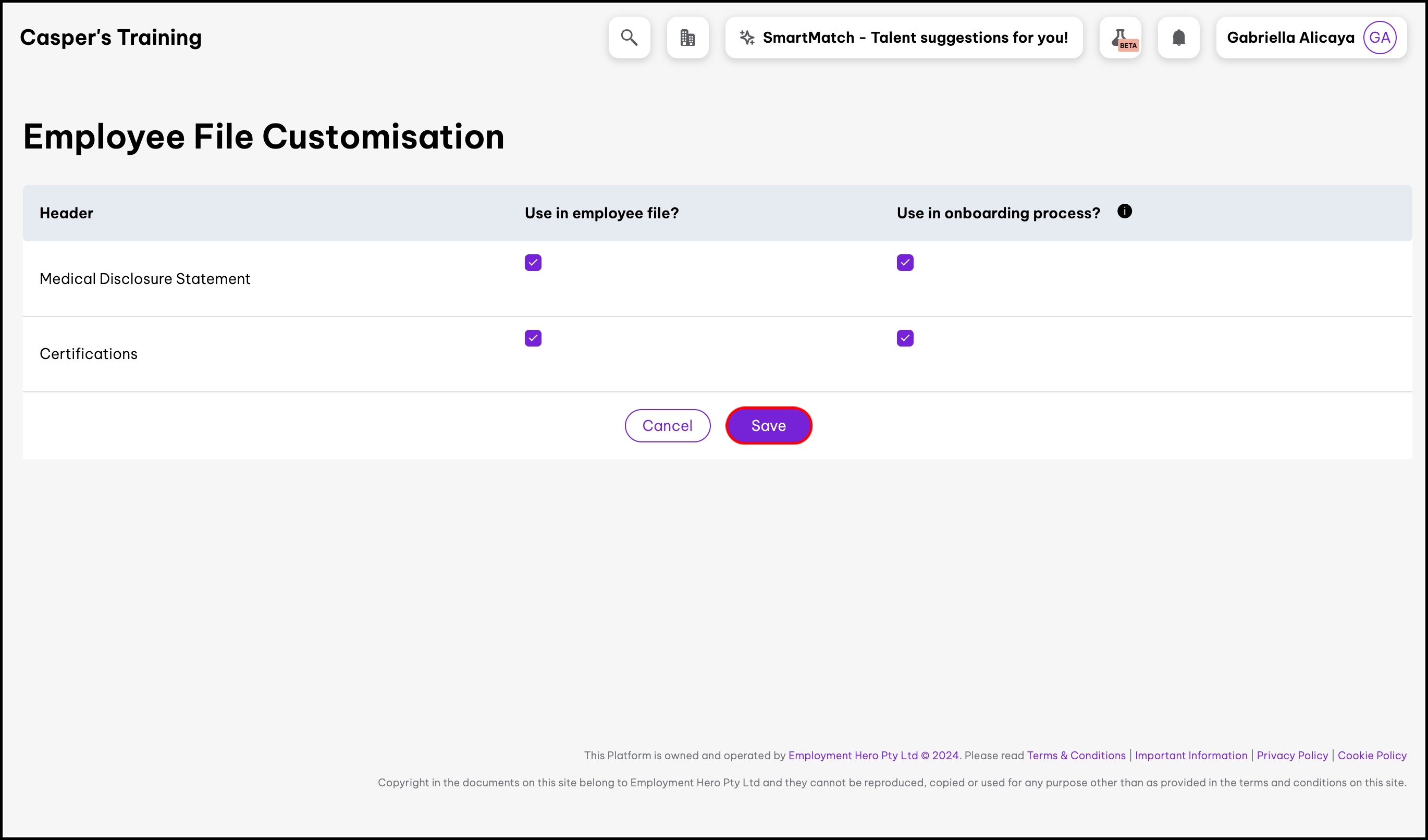The width and height of the screenshot is (1428, 840).
Task: Toggle Certifications onboarding process checkbox
Action: pyautogui.click(x=905, y=338)
